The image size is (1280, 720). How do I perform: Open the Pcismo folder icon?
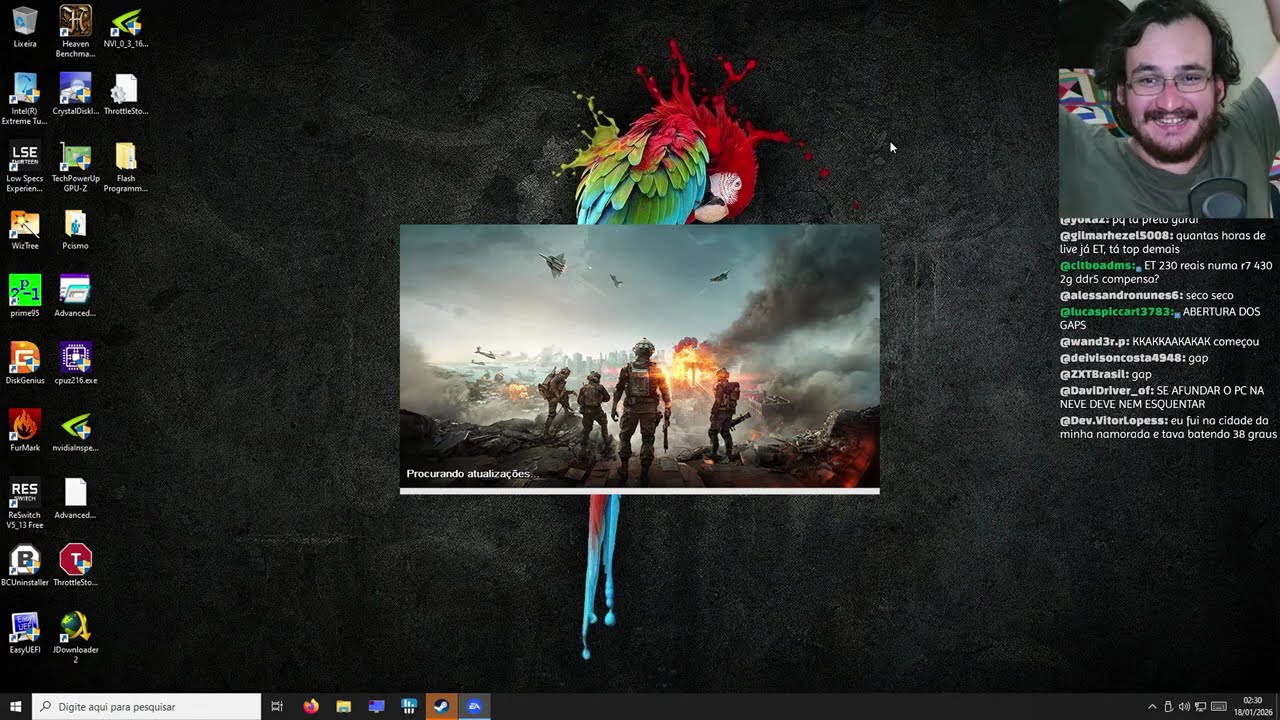tap(75, 230)
